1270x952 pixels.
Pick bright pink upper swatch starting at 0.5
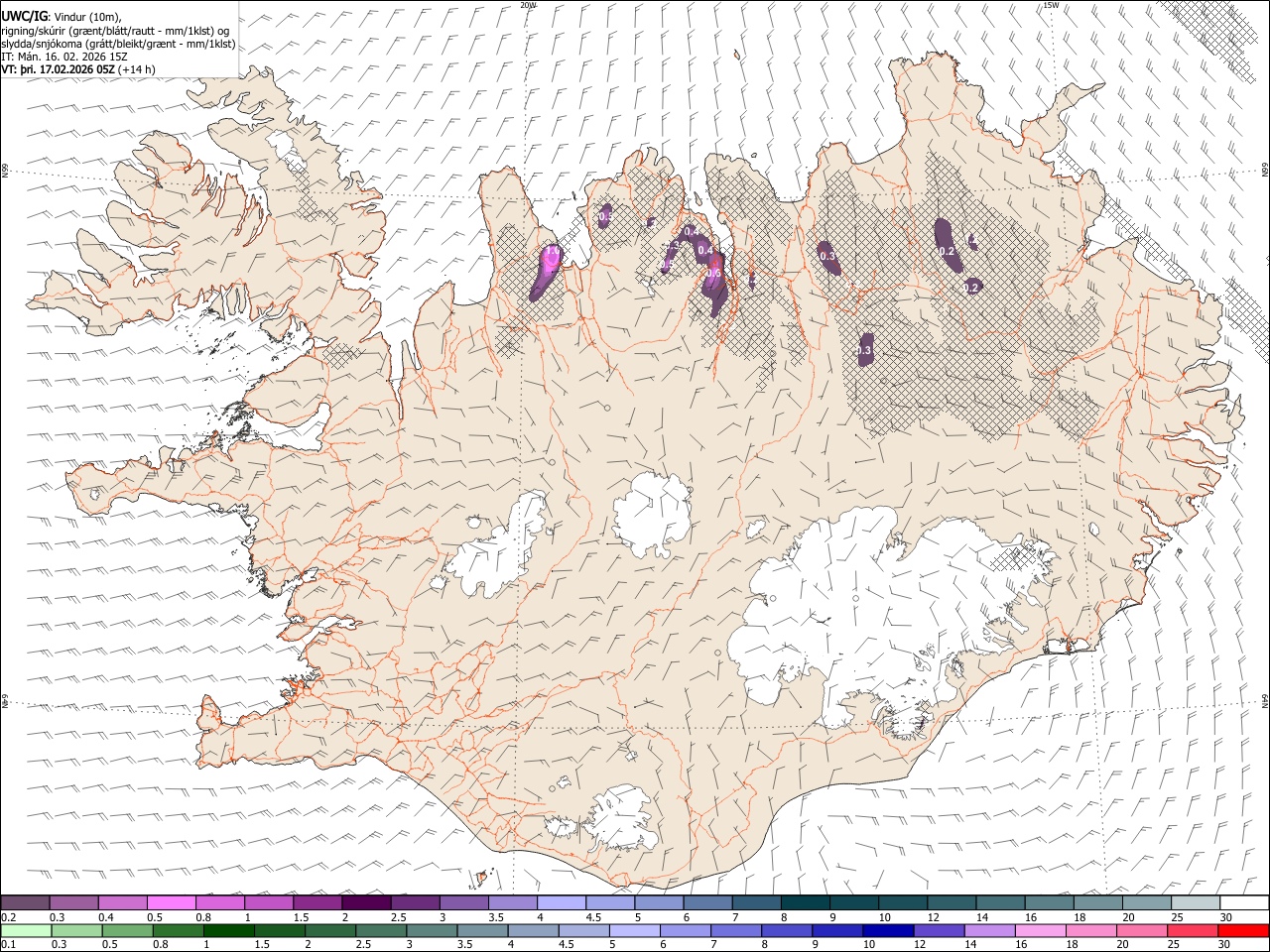click(172, 902)
